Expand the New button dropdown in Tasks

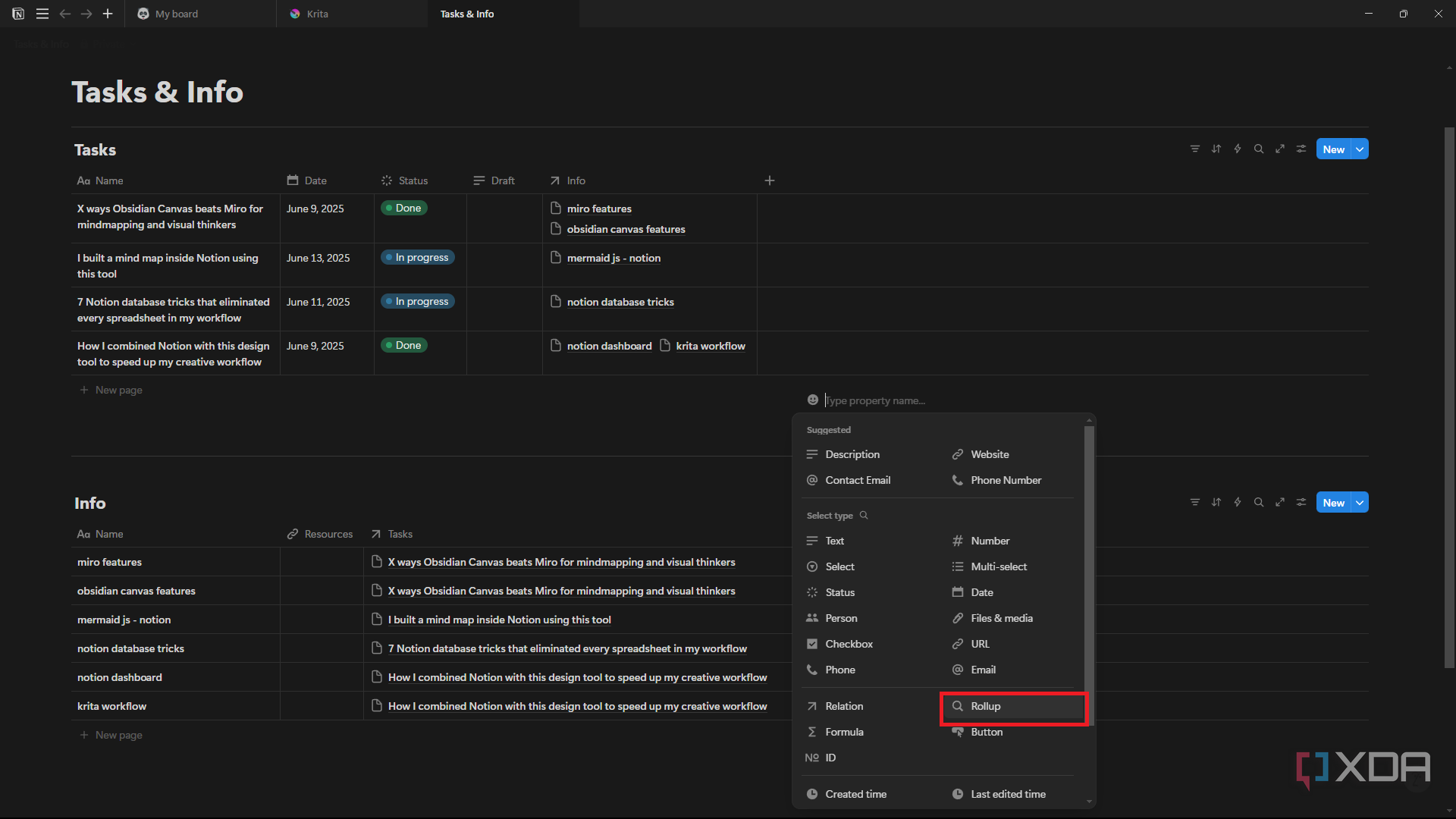point(1360,149)
